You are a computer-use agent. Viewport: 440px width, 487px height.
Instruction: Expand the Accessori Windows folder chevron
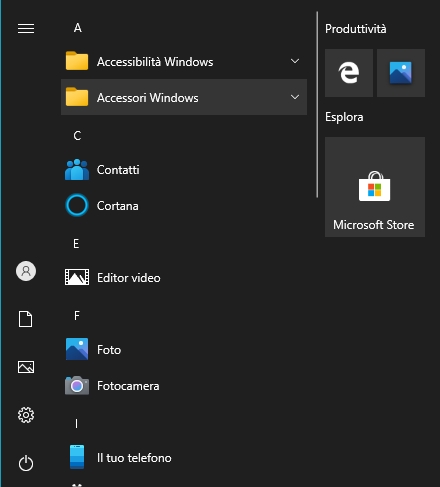pos(295,97)
